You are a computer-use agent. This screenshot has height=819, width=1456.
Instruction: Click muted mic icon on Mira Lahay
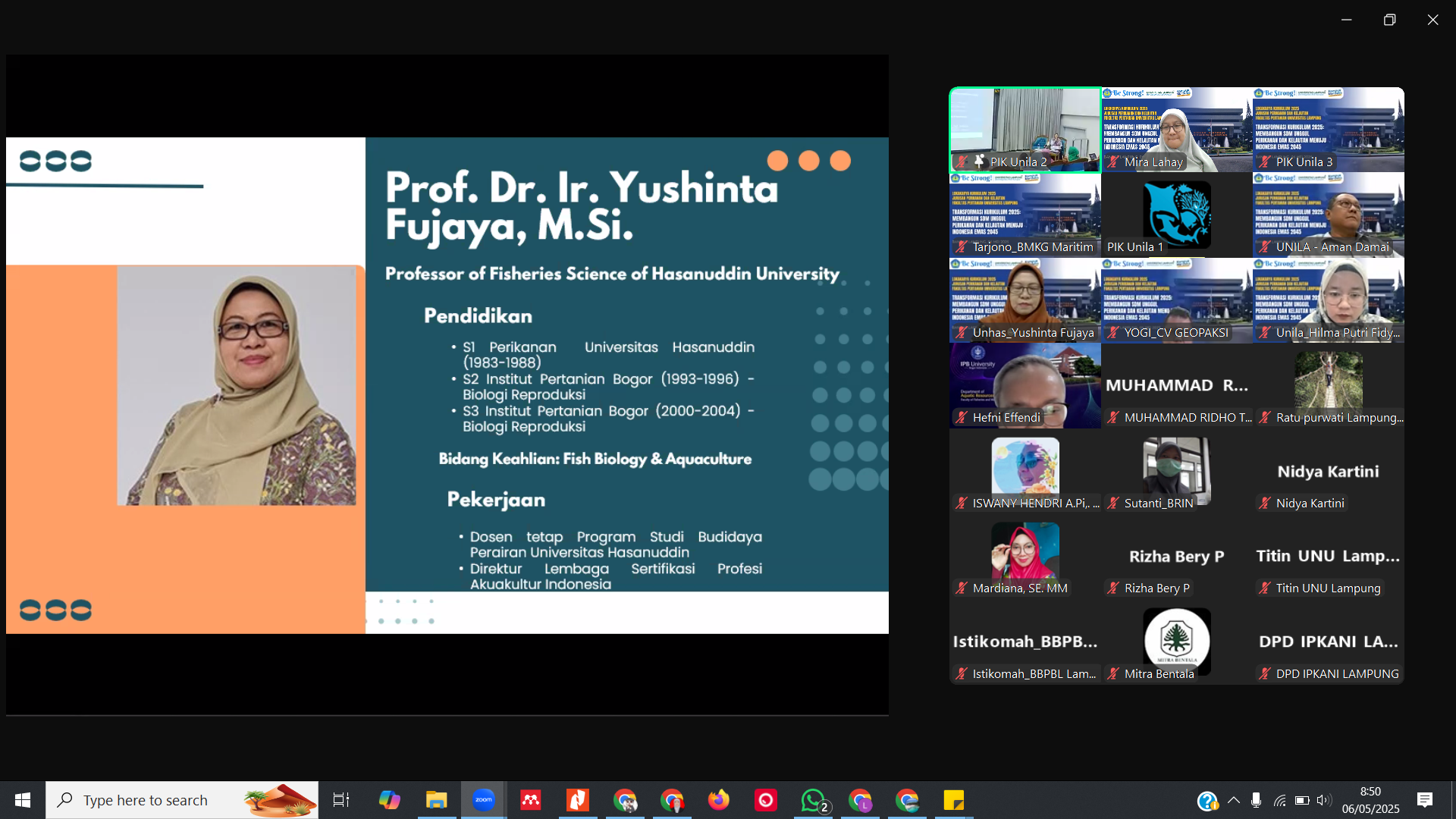[x=1112, y=162]
